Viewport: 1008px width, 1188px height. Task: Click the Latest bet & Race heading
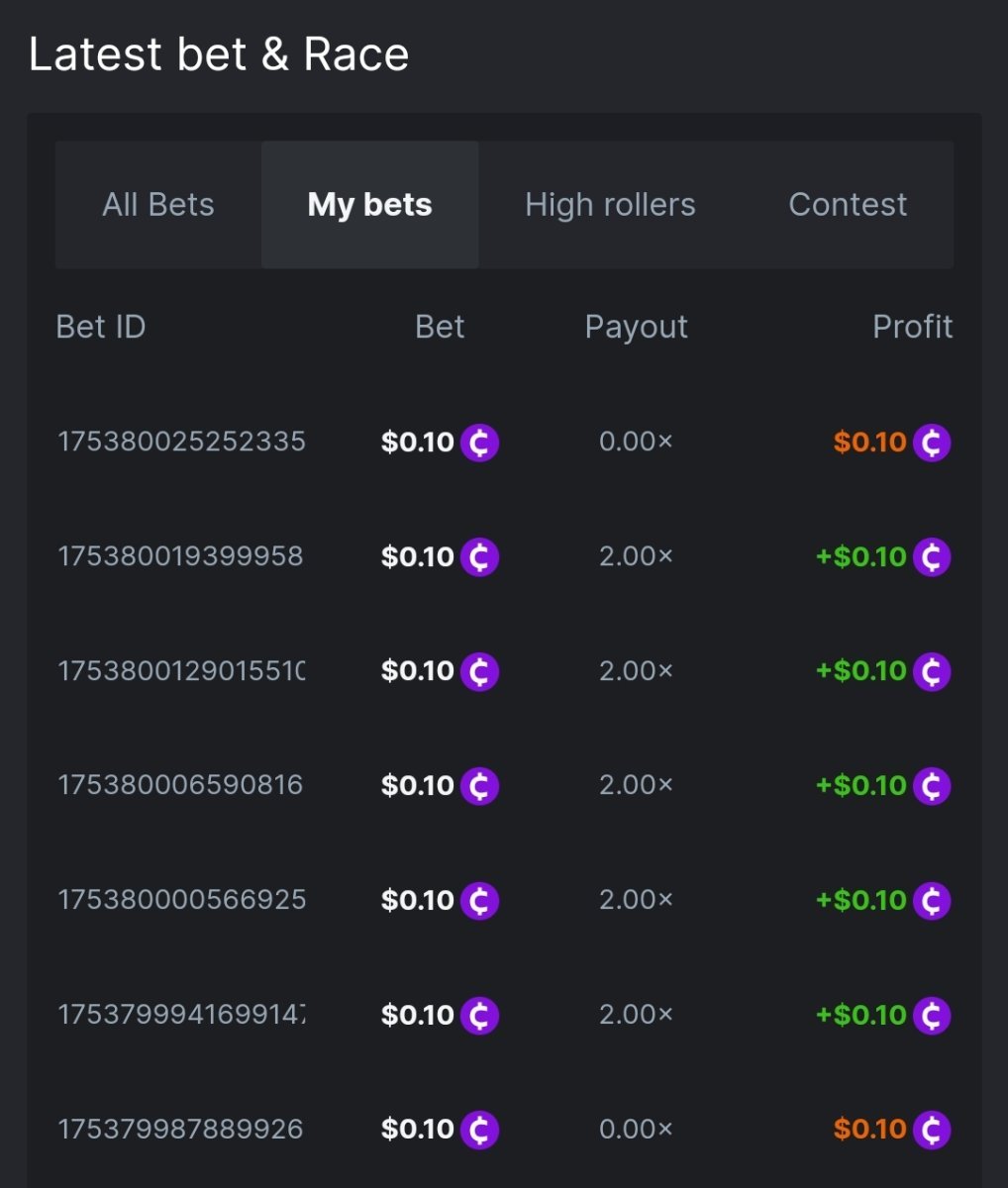point(219,54)
